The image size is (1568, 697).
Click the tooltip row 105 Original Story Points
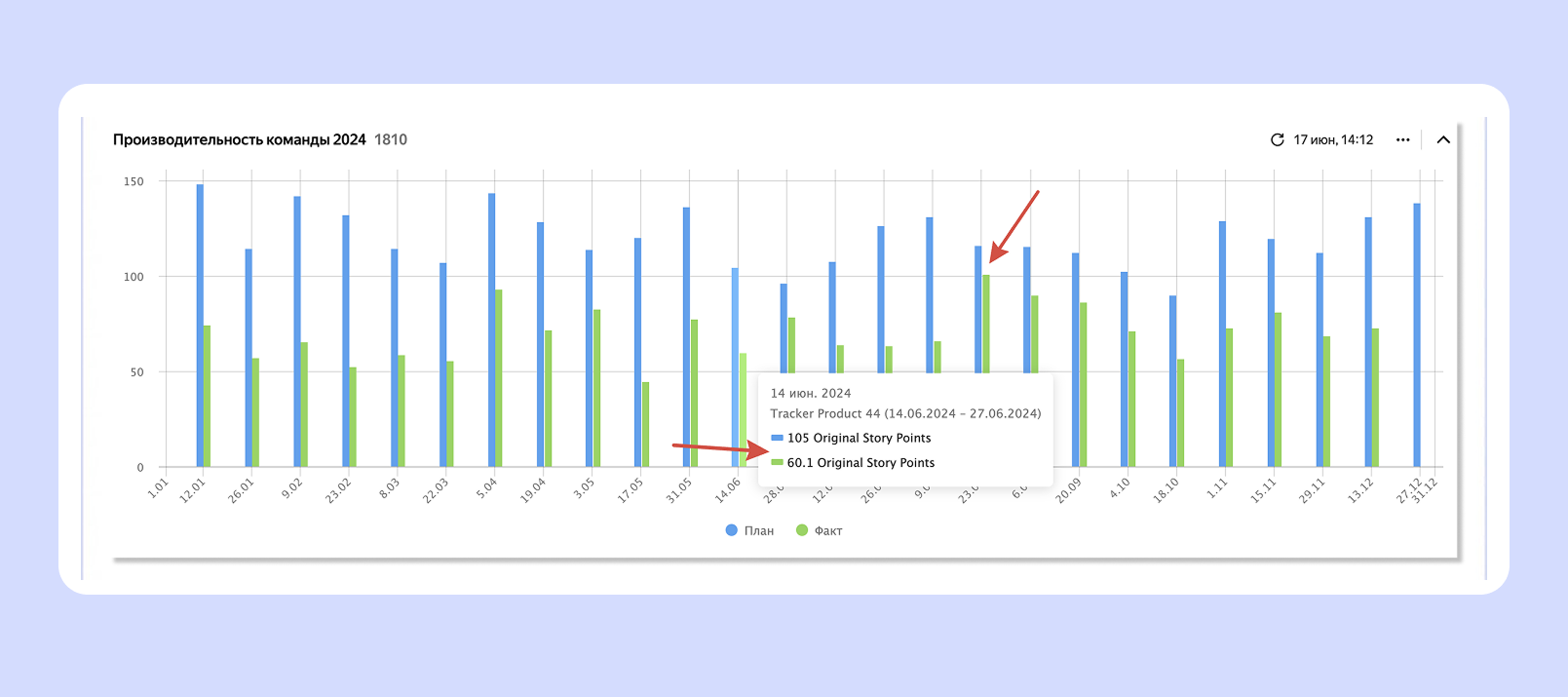coord(859,438)
